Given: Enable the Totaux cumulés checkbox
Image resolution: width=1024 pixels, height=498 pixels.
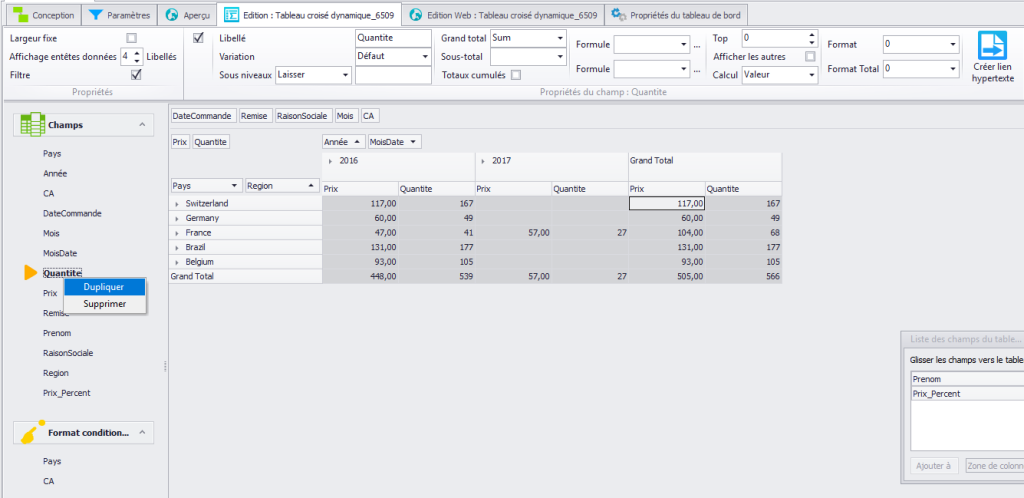Looking at the screenshot, I should pos(516,75).
